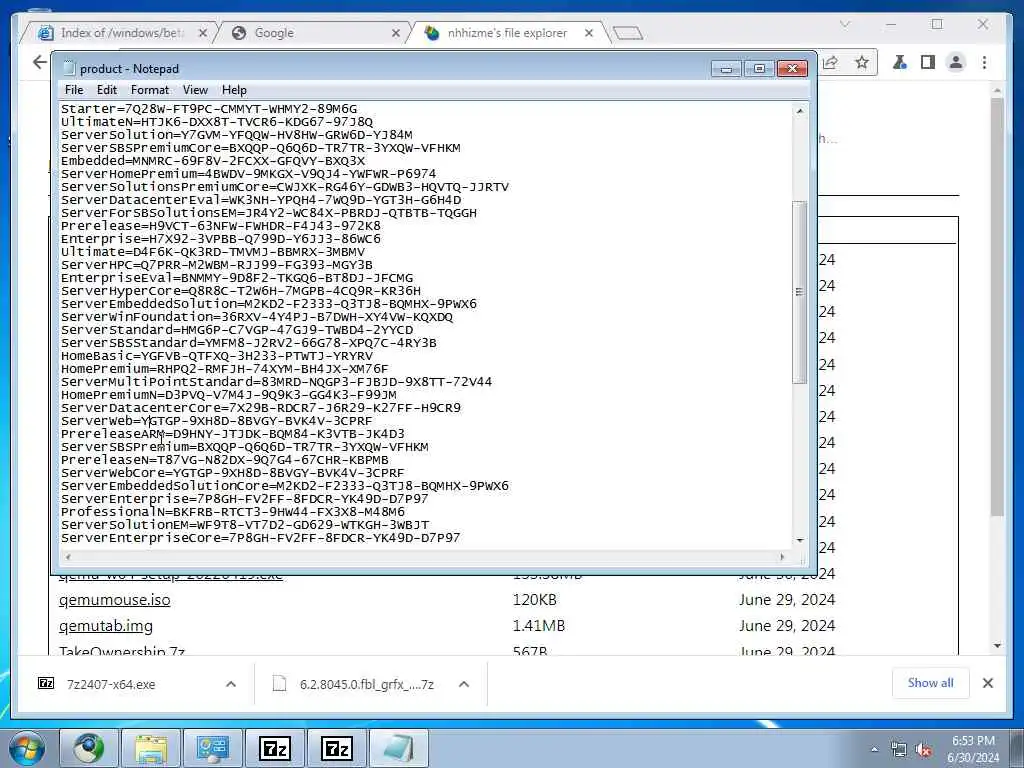This screenshot has height=768, width=1024.
Task: Click Notepad horizontal scrollbar right arrow
Action: coord(782,557)
